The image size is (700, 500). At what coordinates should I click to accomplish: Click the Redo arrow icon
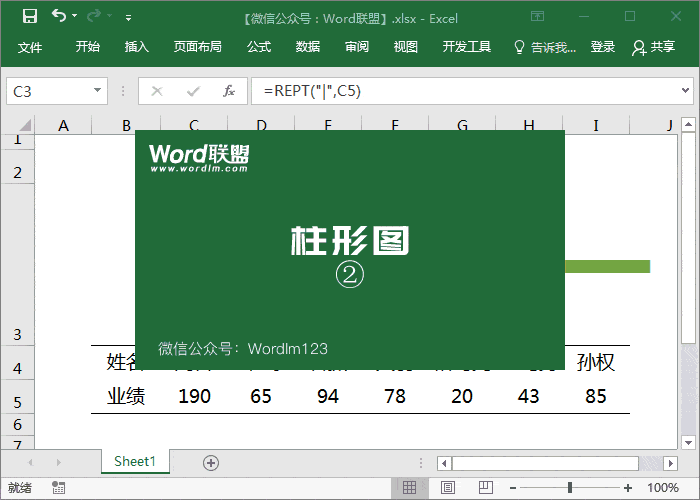94,16
